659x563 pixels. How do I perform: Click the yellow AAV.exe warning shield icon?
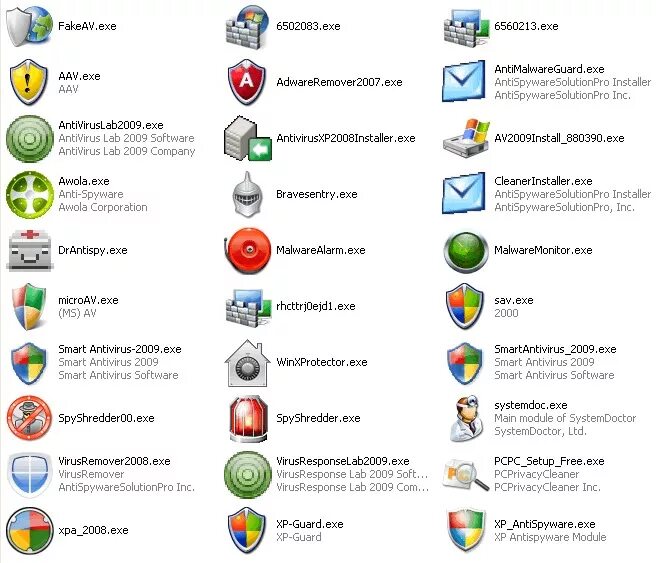coord(29,82)
